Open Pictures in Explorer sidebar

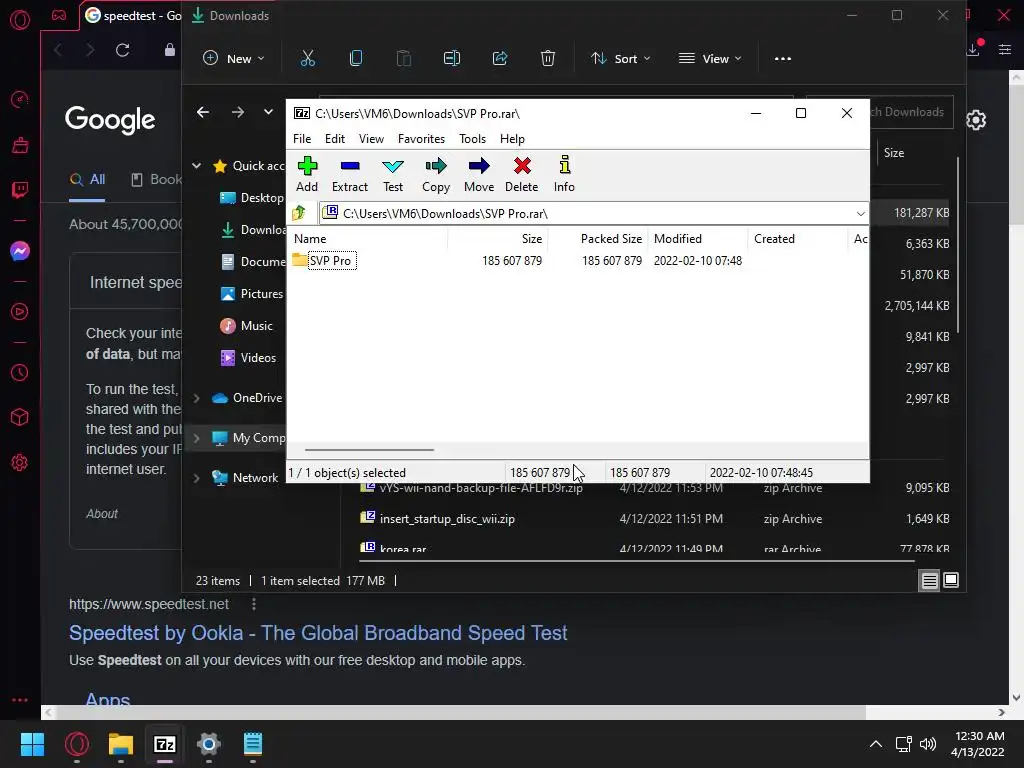tap(251, 294)
